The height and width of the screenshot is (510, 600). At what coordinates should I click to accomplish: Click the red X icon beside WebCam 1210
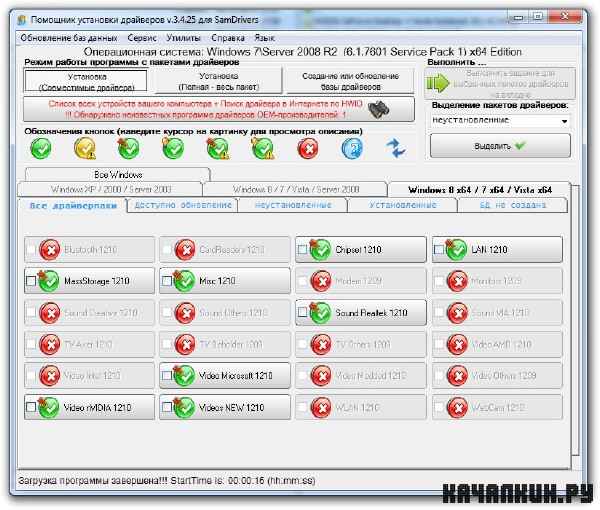tap(457, 408)
